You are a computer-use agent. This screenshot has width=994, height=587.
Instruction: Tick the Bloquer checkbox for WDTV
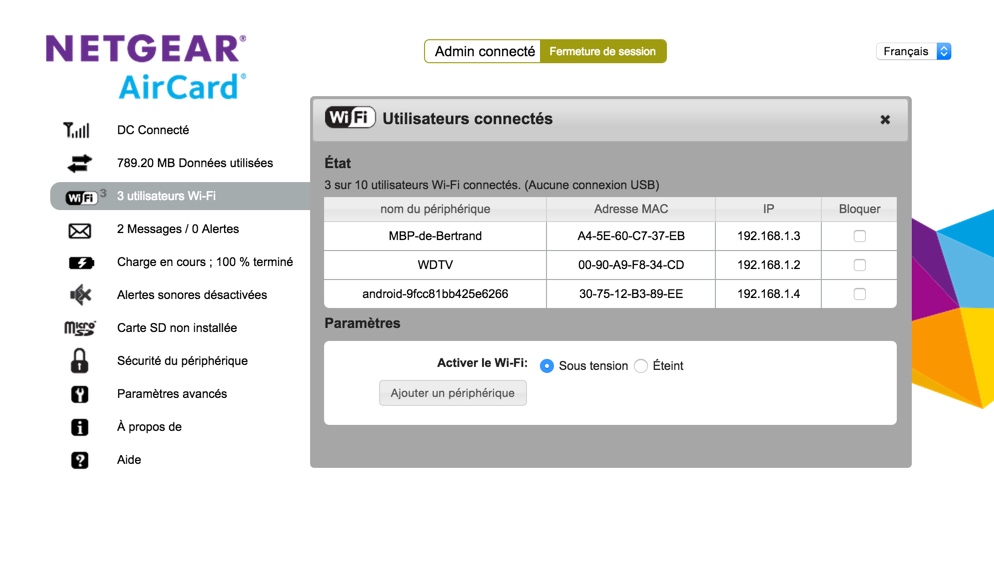click(x=859, y=265)
